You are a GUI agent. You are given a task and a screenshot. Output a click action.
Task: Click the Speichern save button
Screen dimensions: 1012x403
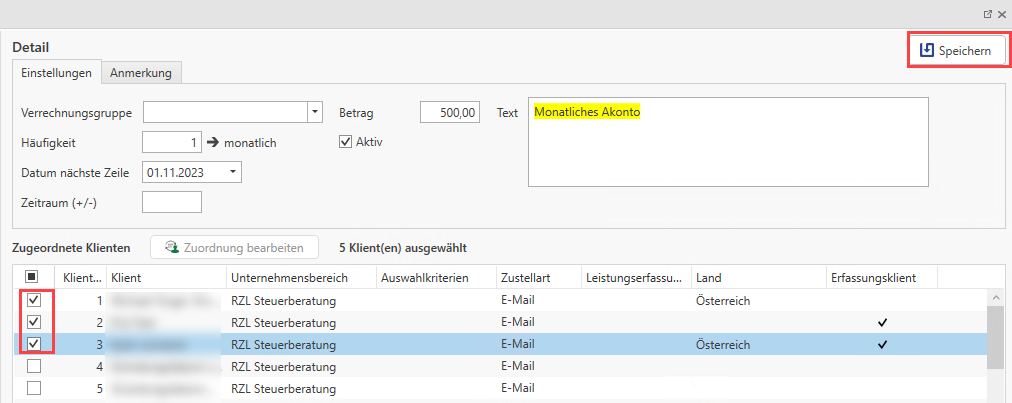(956, 50)
